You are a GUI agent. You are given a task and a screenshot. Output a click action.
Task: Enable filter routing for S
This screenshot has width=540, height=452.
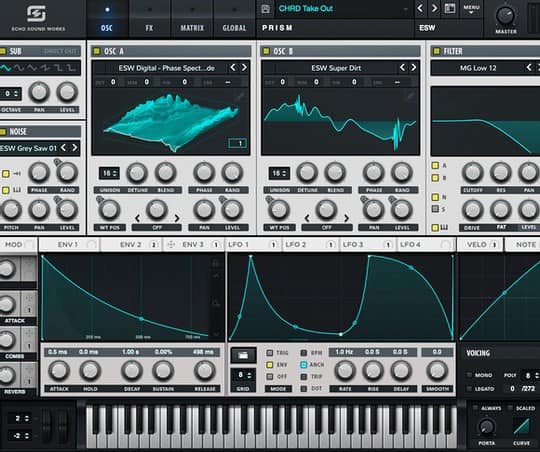point(435,209)
